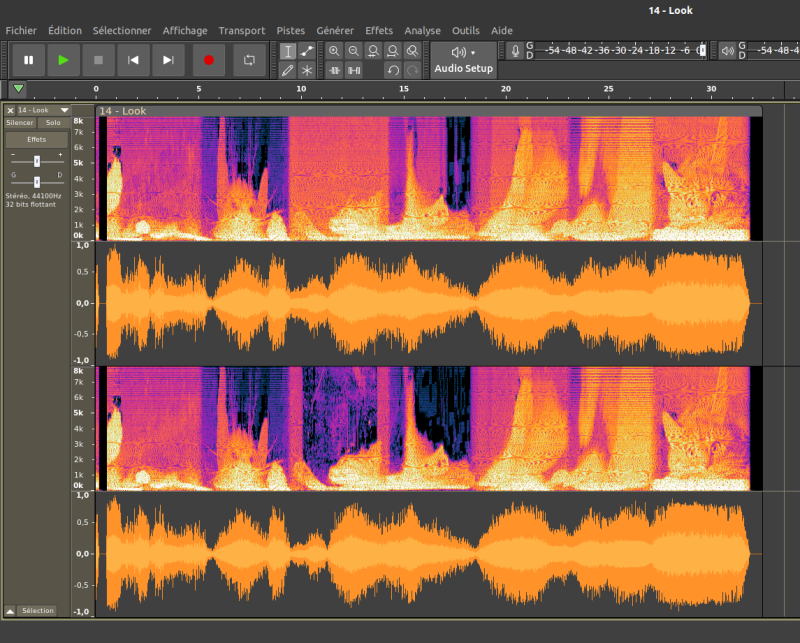Toggle the loop playback button
Image resolution: width=800 pixels, height=643 pixels.
coord(249,60)
